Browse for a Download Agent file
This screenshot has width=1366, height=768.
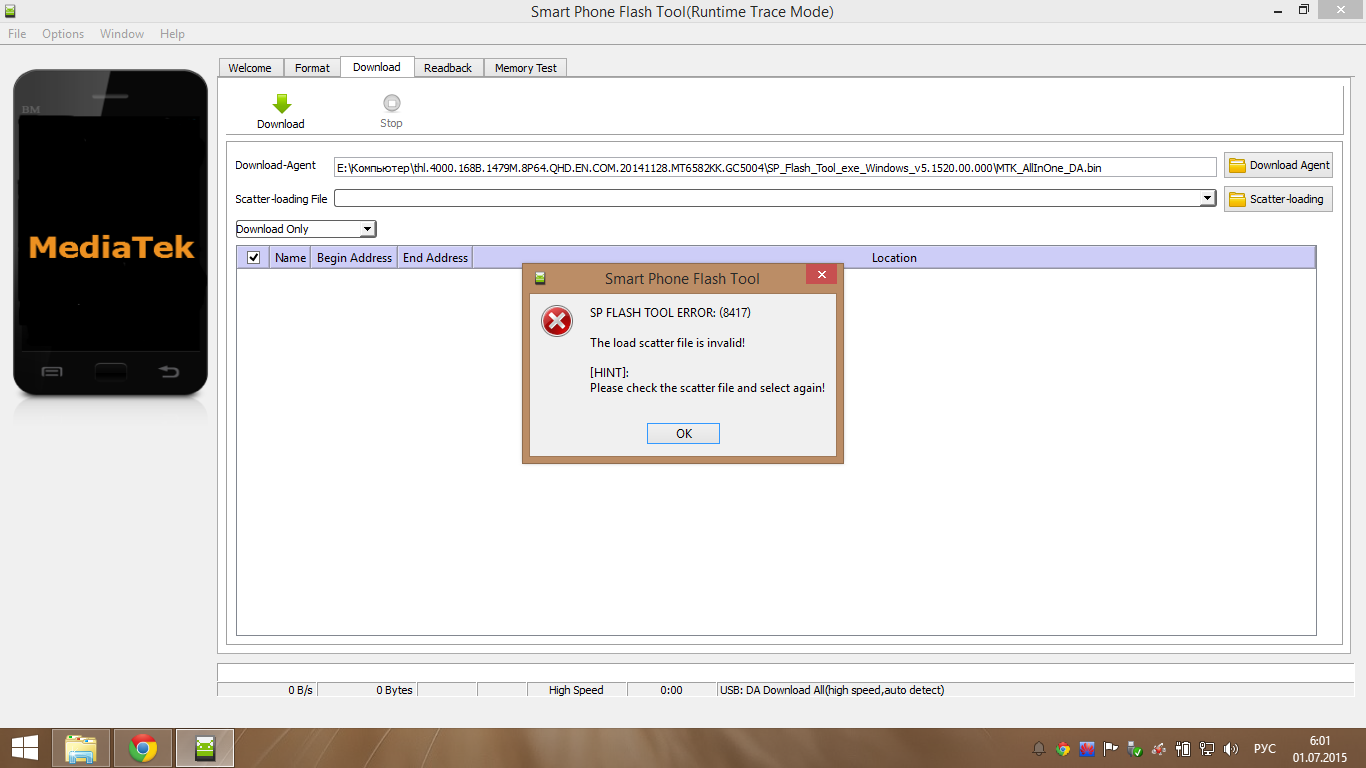[1278, 166]
